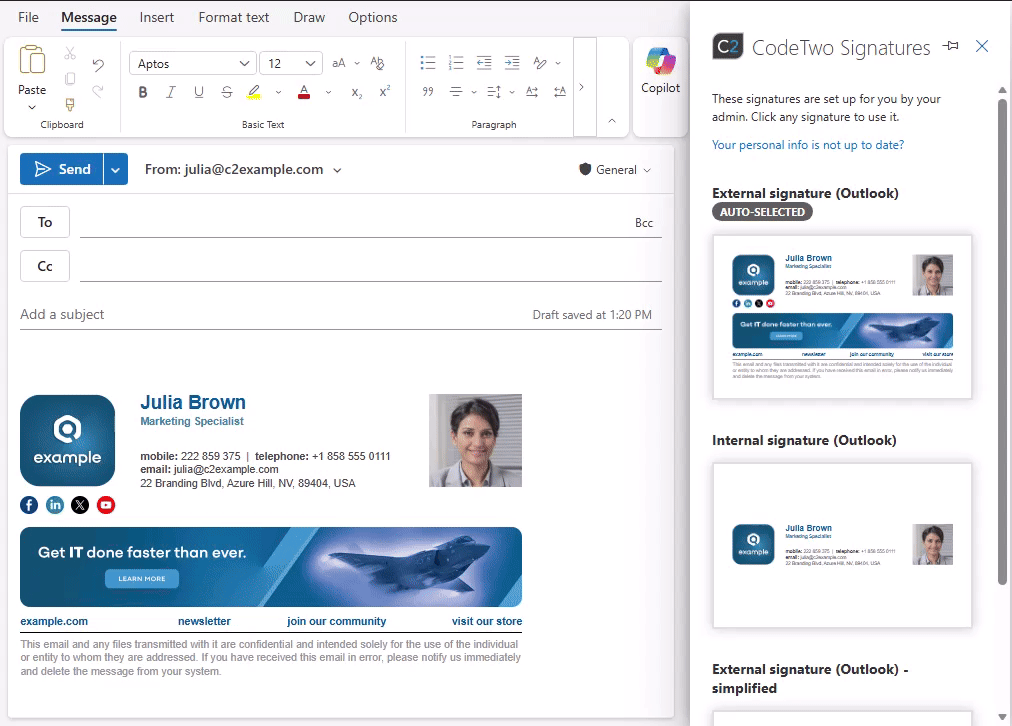This screenshot has height=726, width=1012.
Task: Redo the last action
Action: click(x=98, y=92)
